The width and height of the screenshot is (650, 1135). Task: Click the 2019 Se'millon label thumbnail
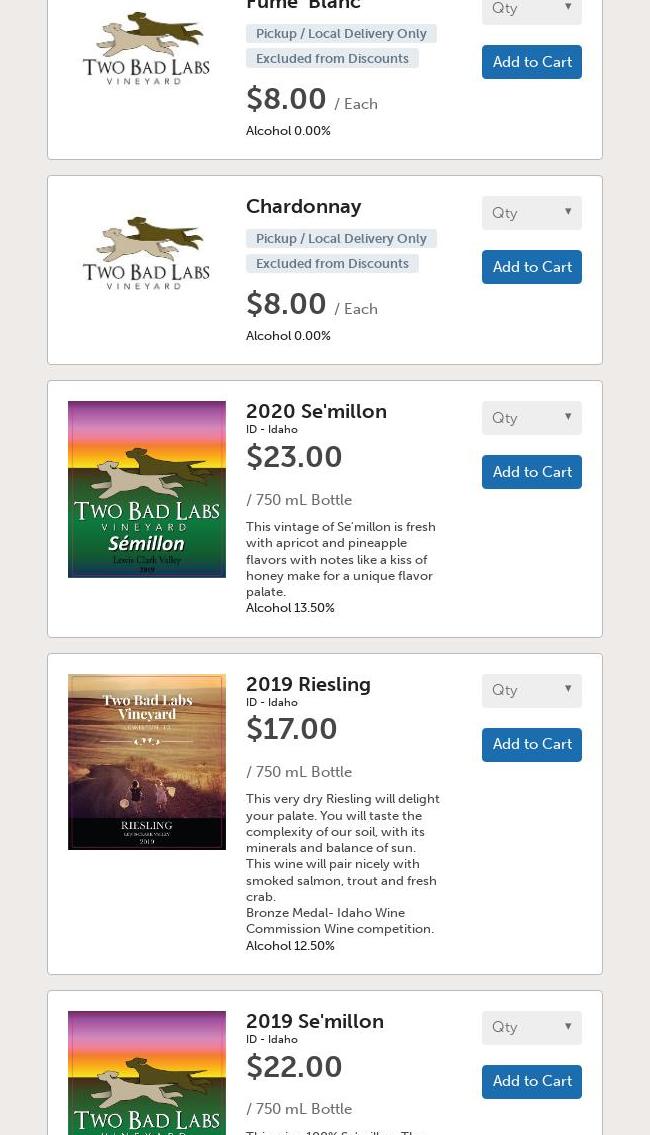click(147, 1072)
